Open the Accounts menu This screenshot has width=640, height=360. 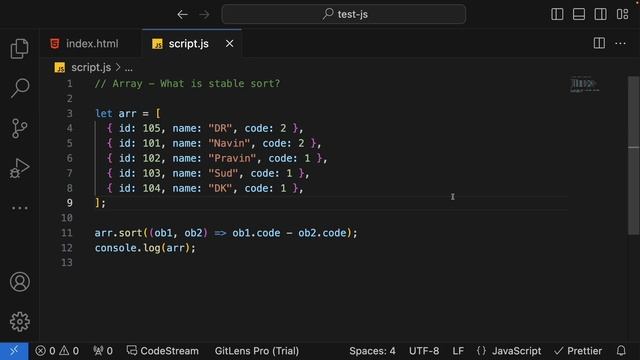coord(19,282)
